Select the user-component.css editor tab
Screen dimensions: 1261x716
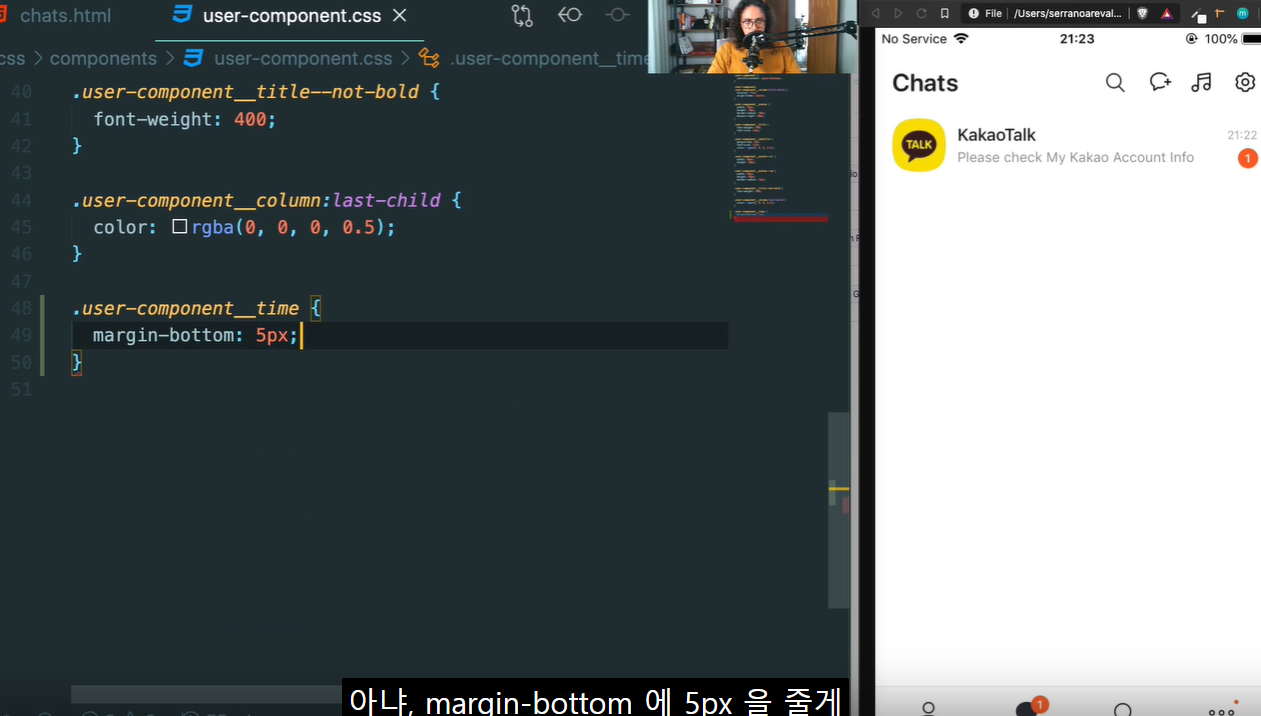pyautogui.click(x=291, y=16)
